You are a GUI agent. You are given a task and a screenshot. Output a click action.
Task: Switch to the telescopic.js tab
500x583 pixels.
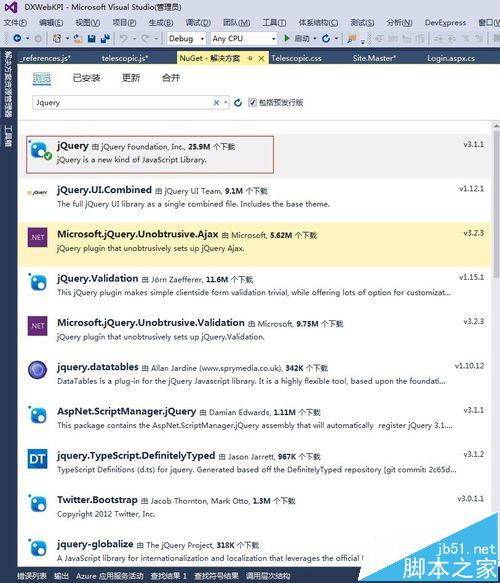[x=125, y=58]
